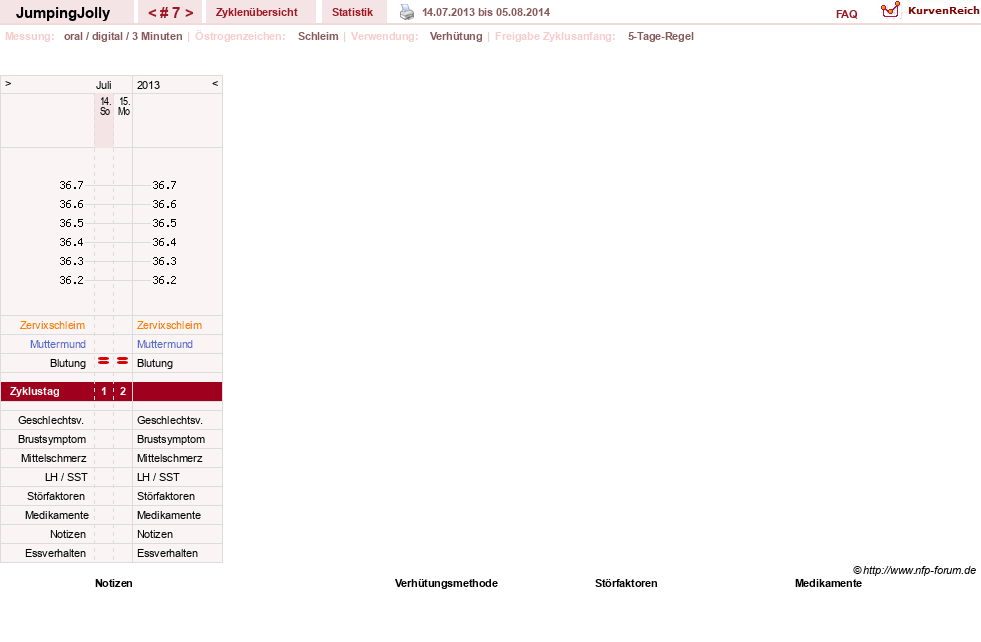
Task: Click the KurvenReich logo icon
Action: click(x=890, y=10)
